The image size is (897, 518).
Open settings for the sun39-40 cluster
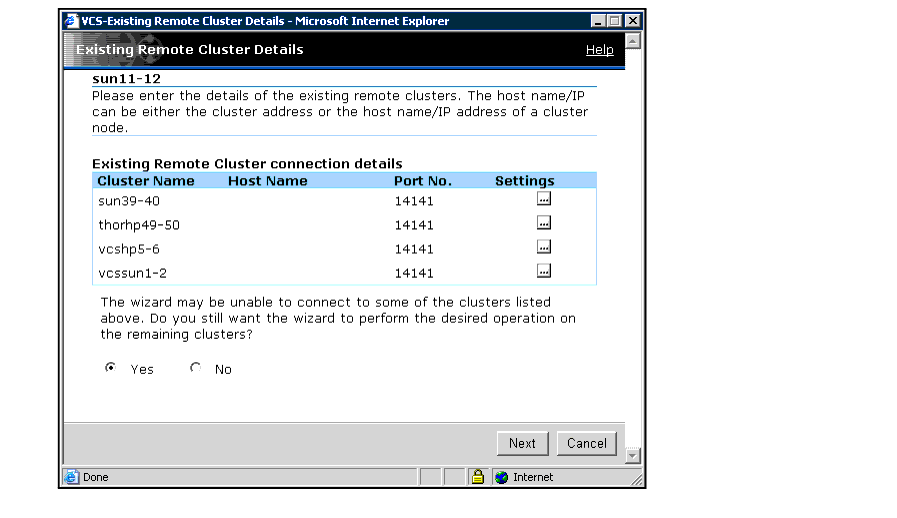coord(544,199)
